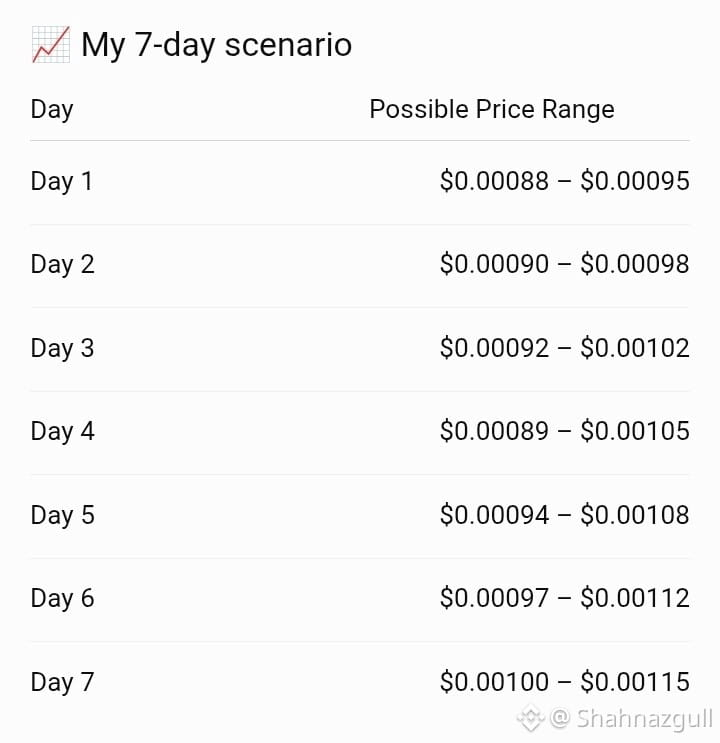720x743 pixels.
Task: Click the Binance logo watermark icon
Action: 531,717
